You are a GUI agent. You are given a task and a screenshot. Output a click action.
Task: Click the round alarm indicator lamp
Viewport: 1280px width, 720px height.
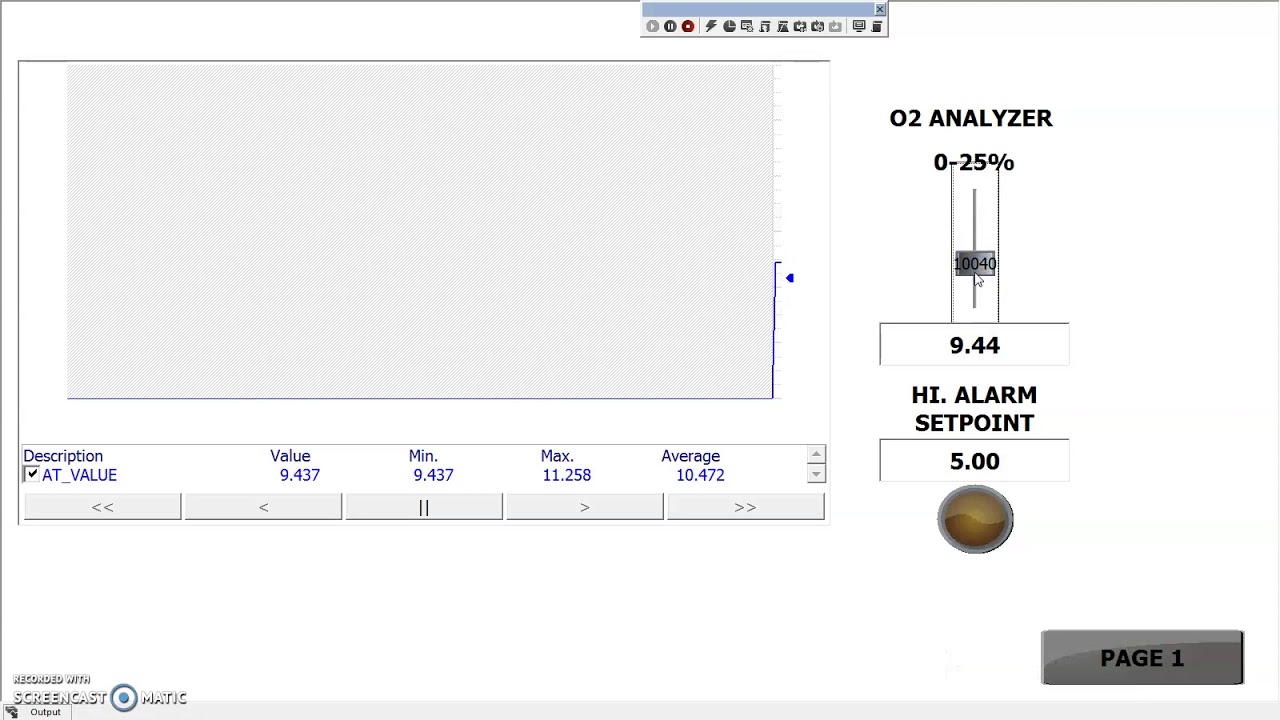[x=975, y=519]
